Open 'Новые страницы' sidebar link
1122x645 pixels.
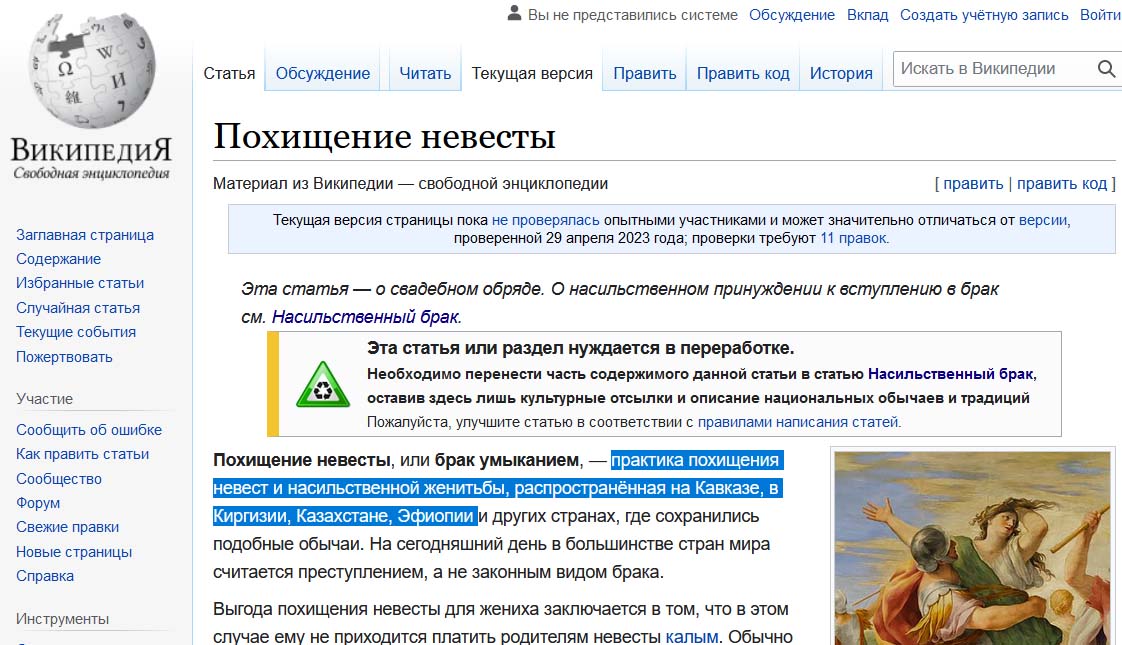[x=74, y=552]
